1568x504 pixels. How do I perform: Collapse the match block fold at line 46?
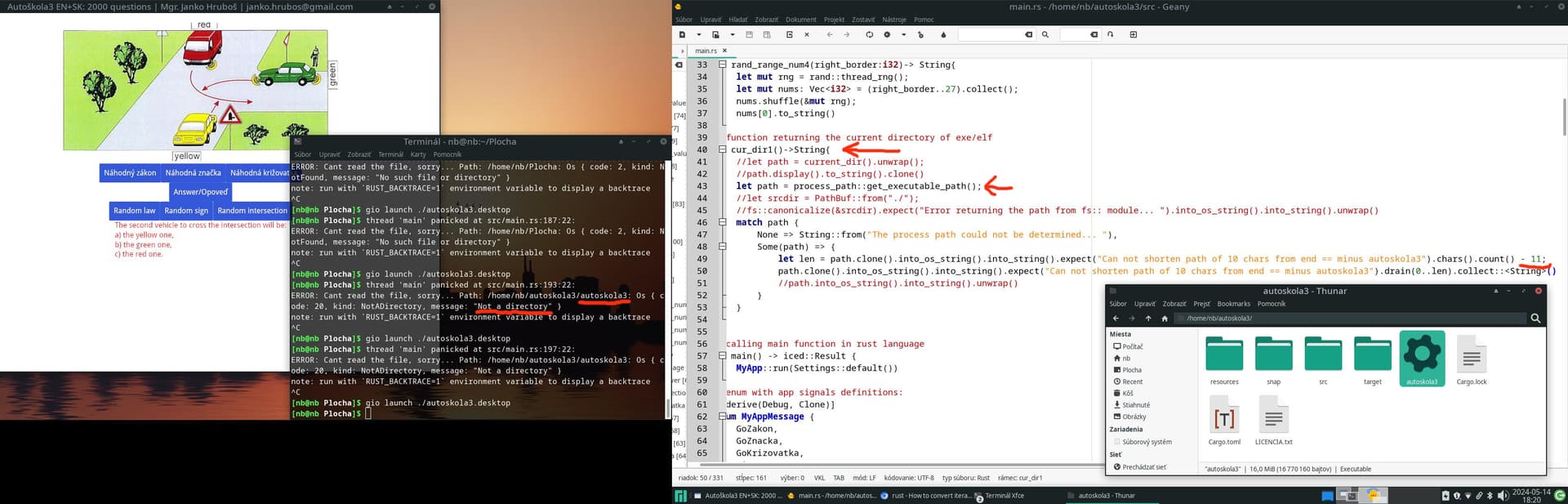pyautogui.click(x=722, y=222)
